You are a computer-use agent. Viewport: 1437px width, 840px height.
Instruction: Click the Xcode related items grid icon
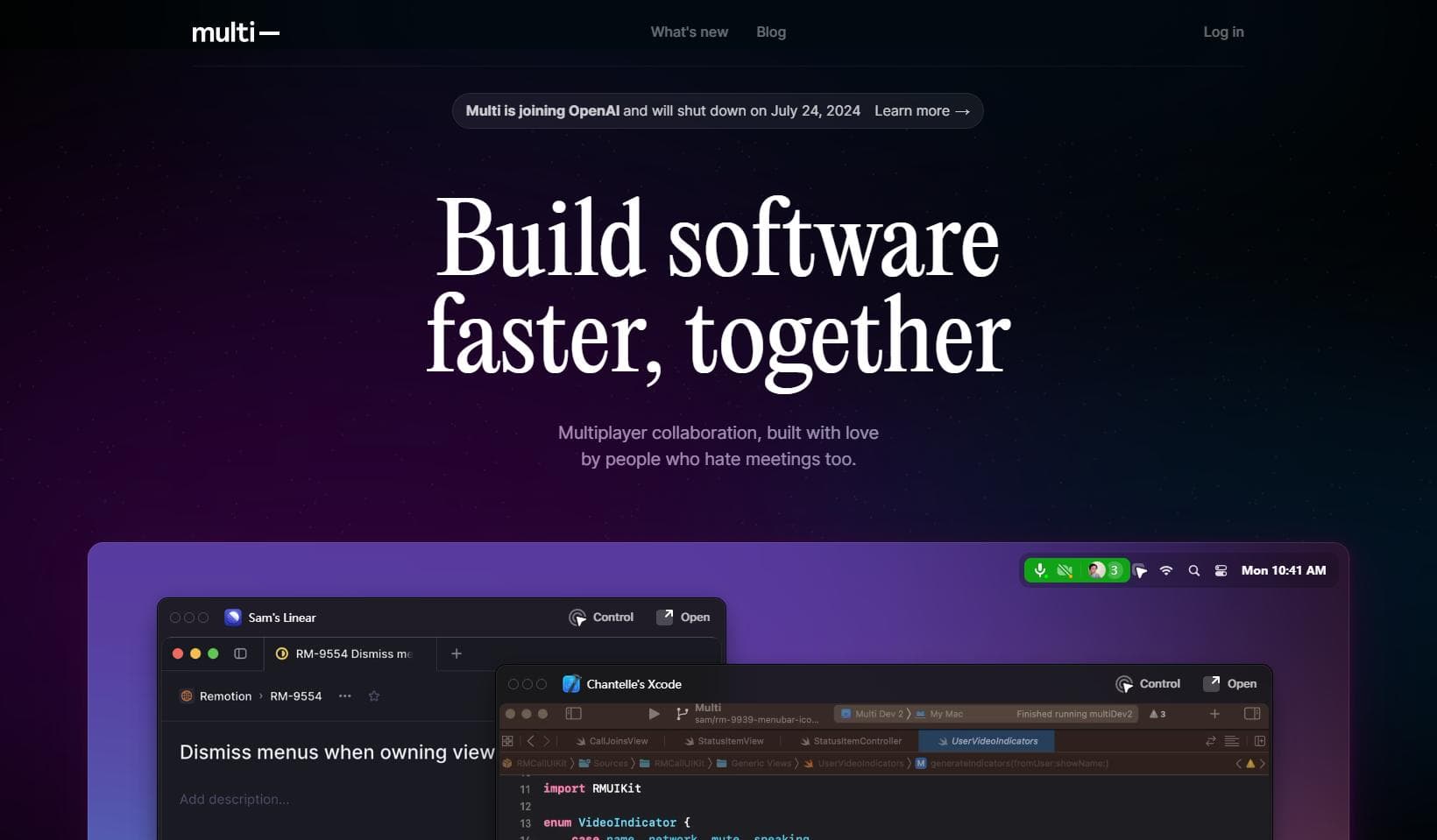(x=507, y=741)
